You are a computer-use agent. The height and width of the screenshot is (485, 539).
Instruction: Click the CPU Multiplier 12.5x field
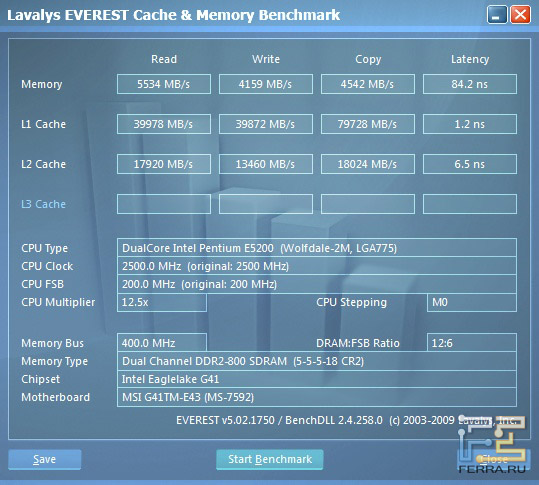point(162,302)
